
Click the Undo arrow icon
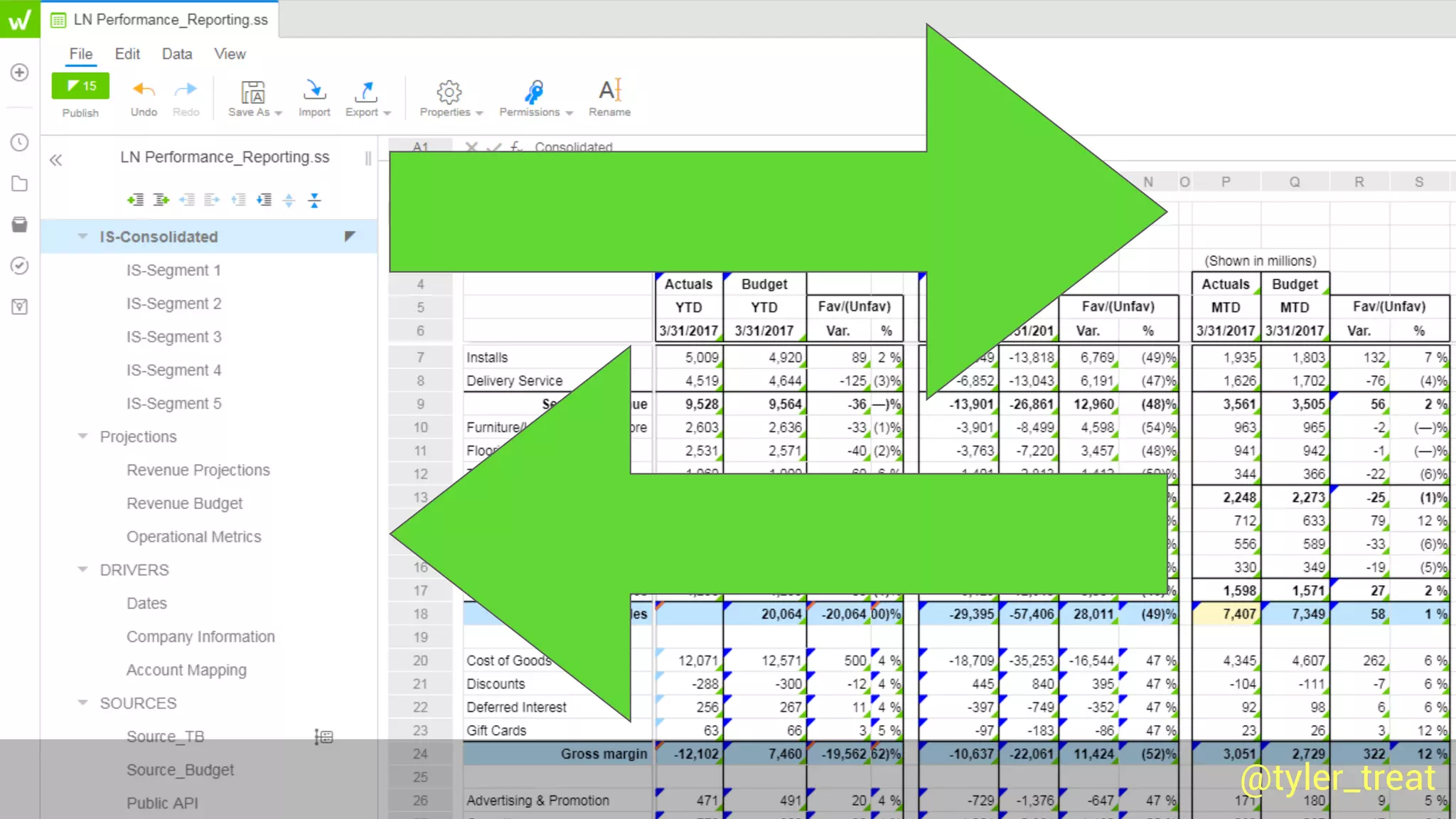[x=144, y=90]
